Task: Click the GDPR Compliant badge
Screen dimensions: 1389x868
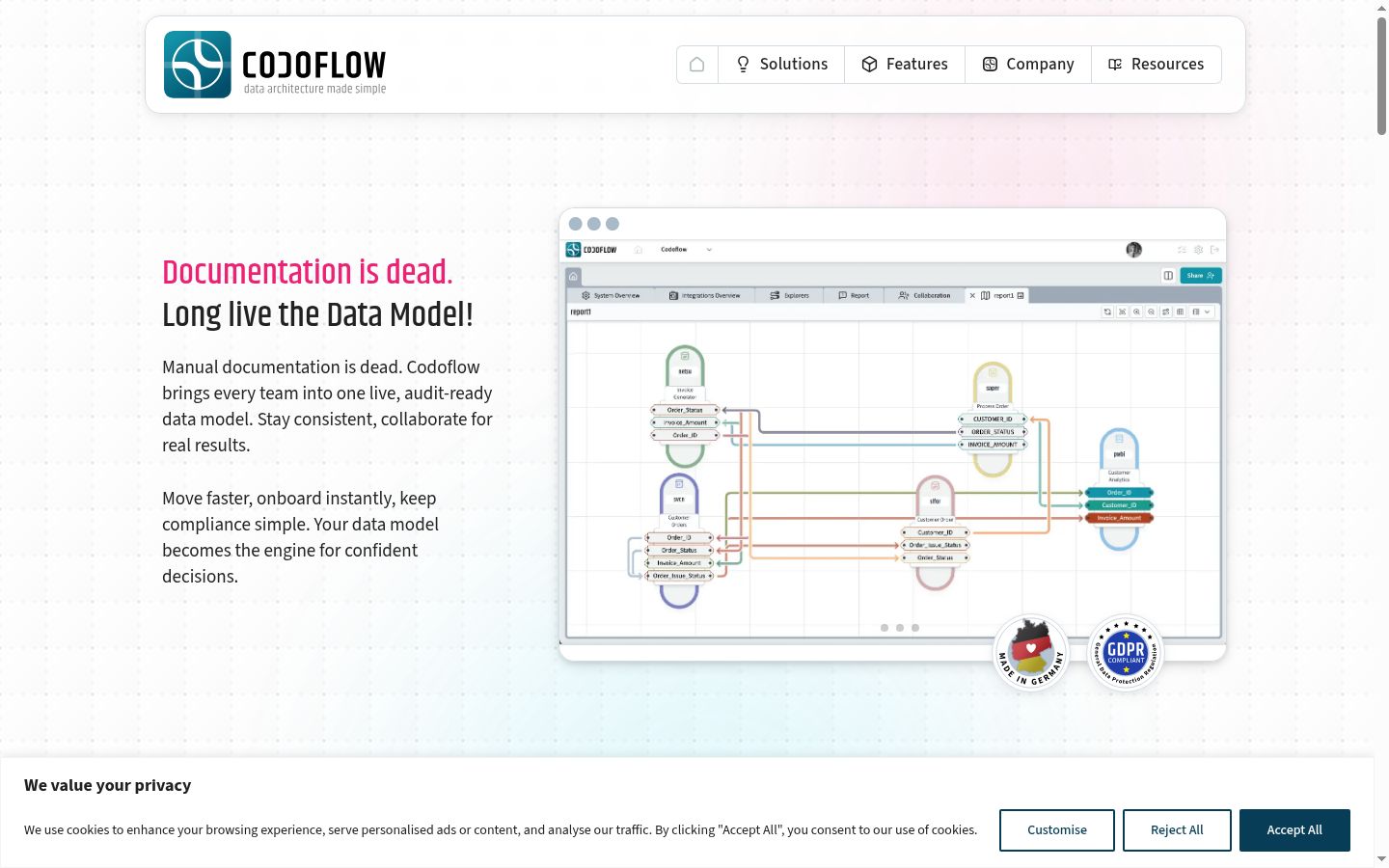Action: click(x=1126, y=653)
